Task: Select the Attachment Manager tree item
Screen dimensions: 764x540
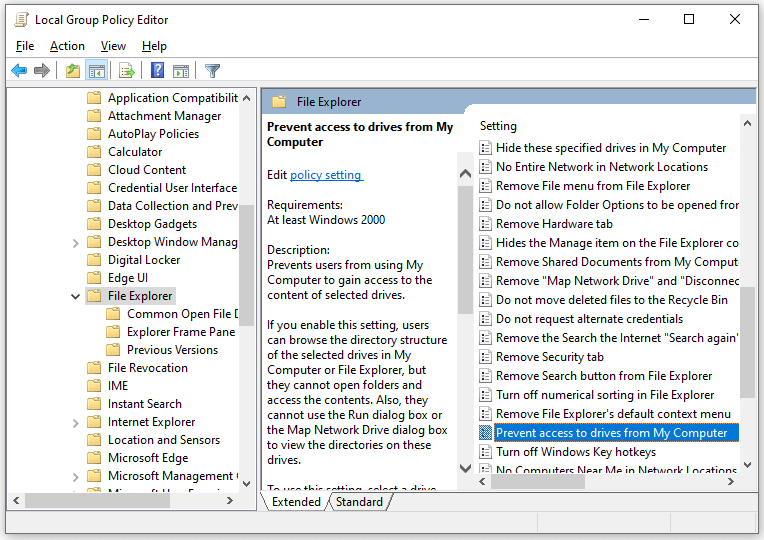Action: [164, 116]
